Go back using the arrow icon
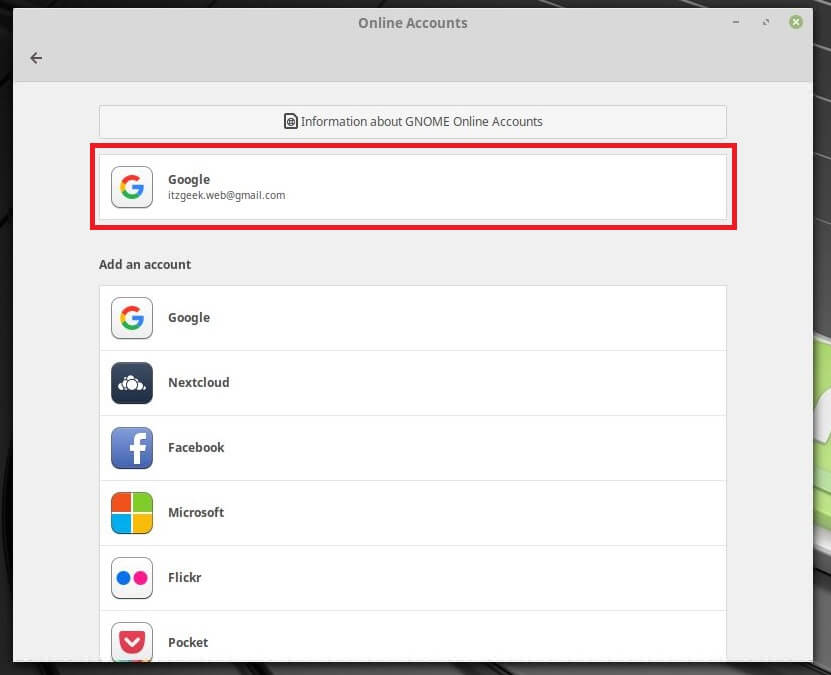Viewport: 831px width, 675px height. point(36,58)
